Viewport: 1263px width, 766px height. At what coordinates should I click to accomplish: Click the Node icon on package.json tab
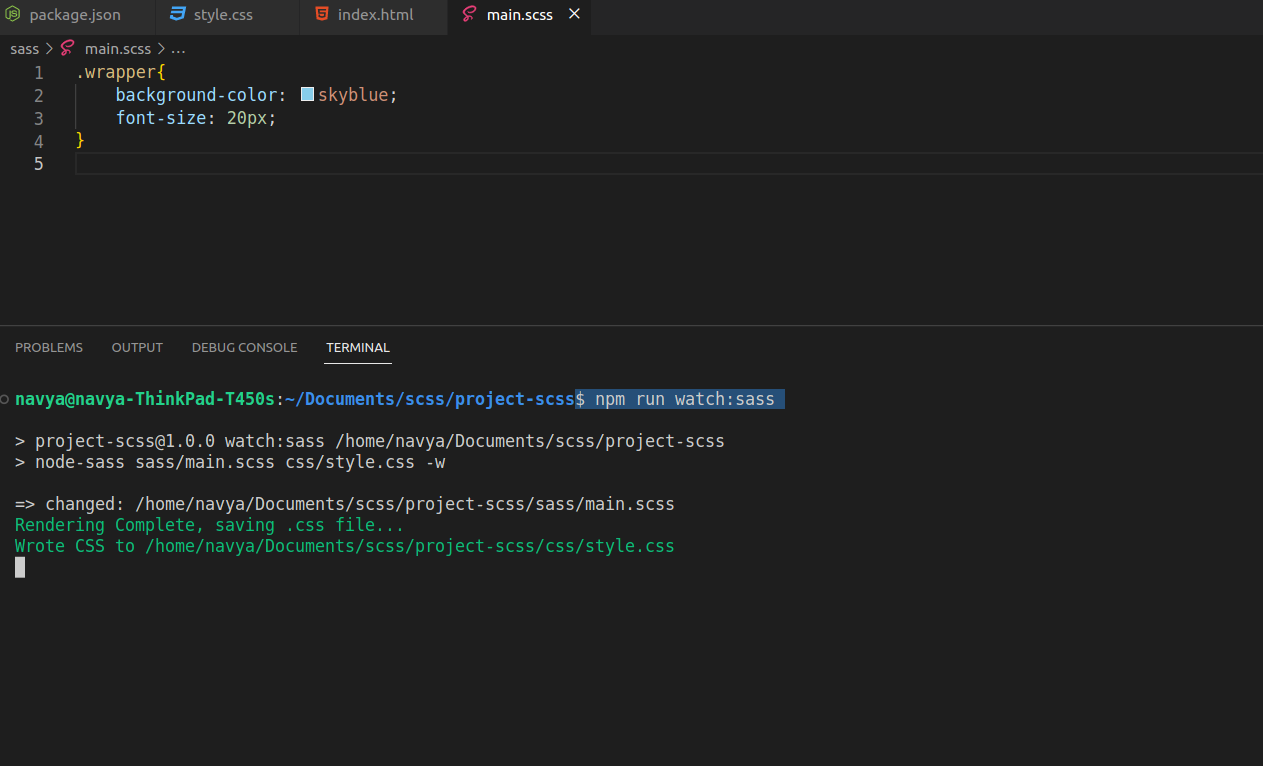13,15
